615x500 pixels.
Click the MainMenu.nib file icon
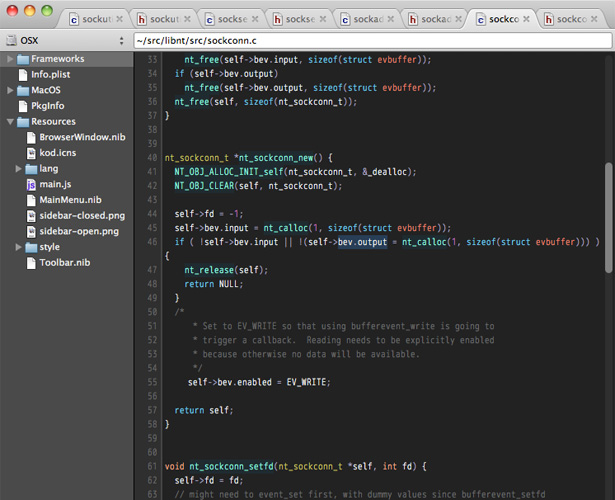[31, 200]
